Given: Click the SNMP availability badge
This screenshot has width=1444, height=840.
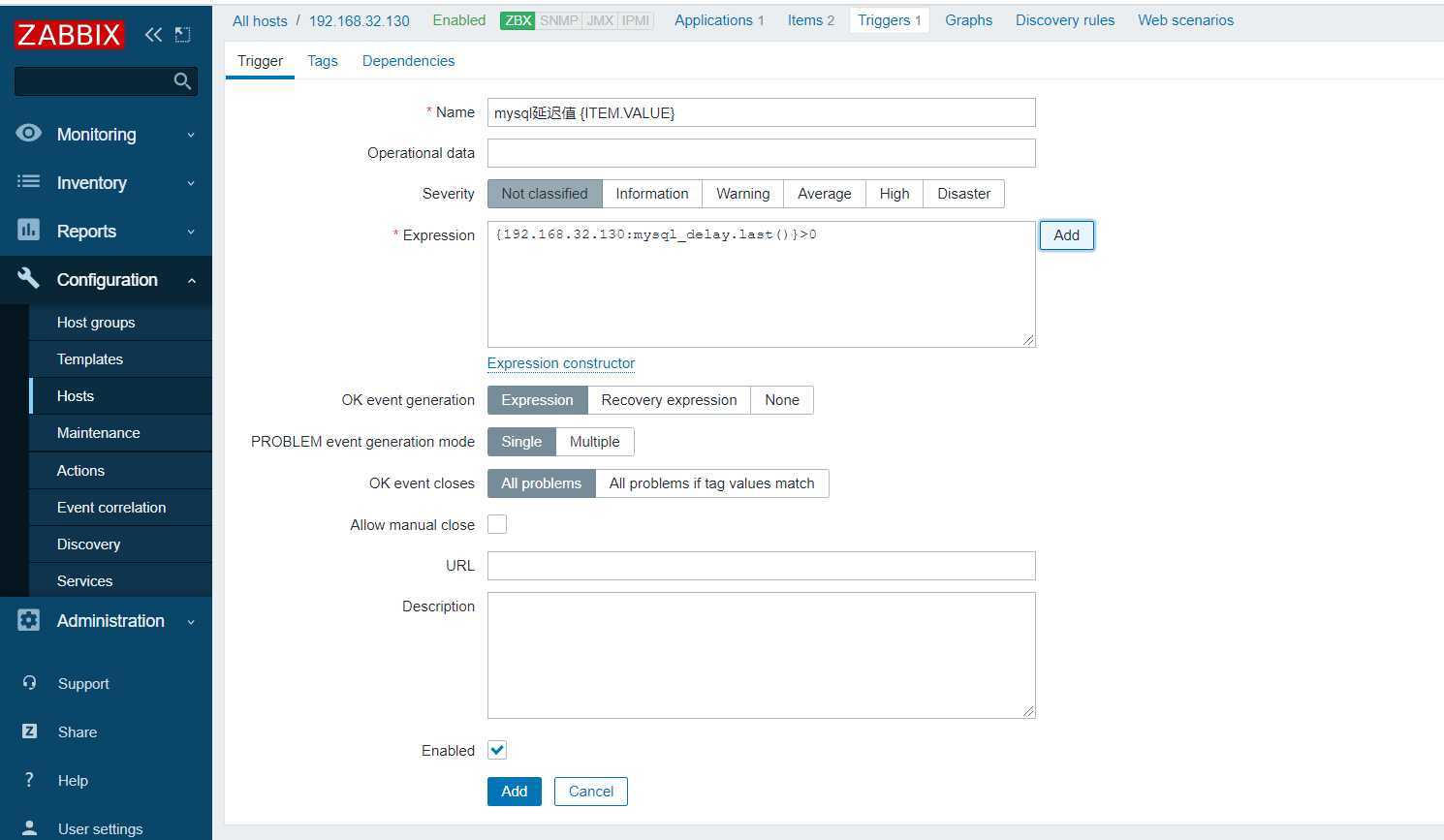Looking at the screenshot, I should 558,20.
